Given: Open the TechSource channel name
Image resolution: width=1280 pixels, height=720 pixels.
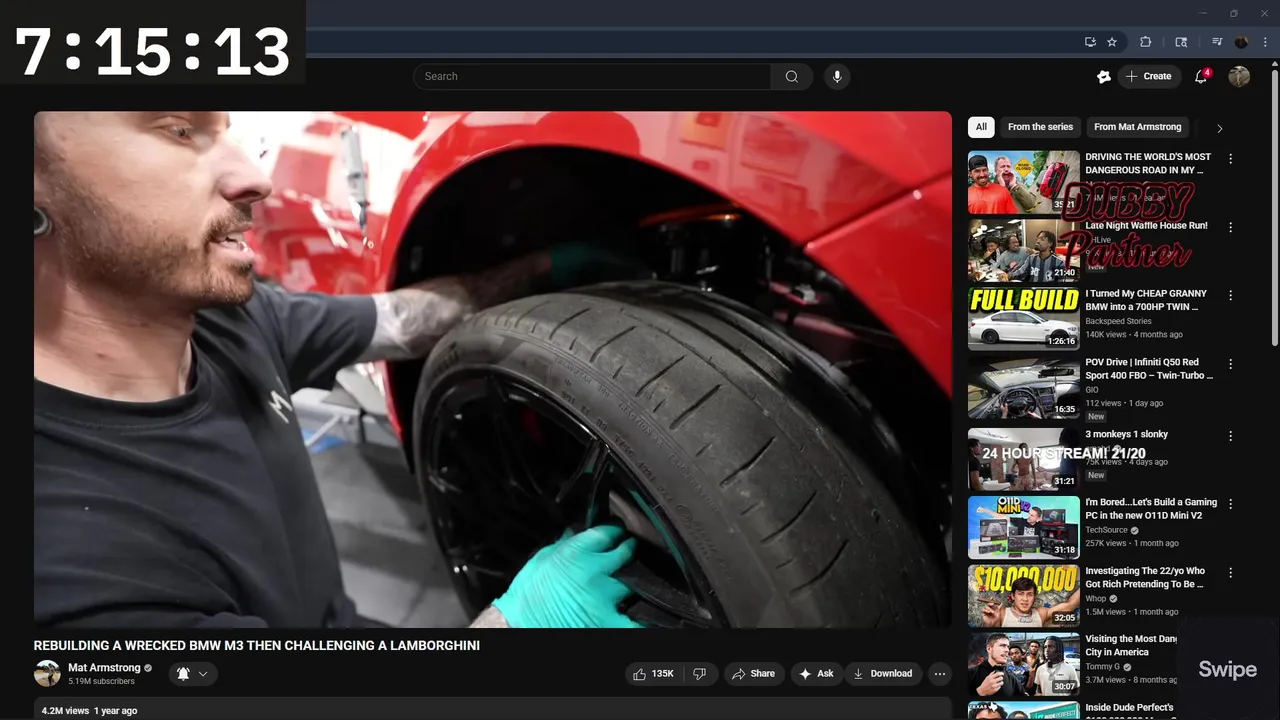Looking at the screenshot, I should pyautogui.click(x=1106, y=530).
